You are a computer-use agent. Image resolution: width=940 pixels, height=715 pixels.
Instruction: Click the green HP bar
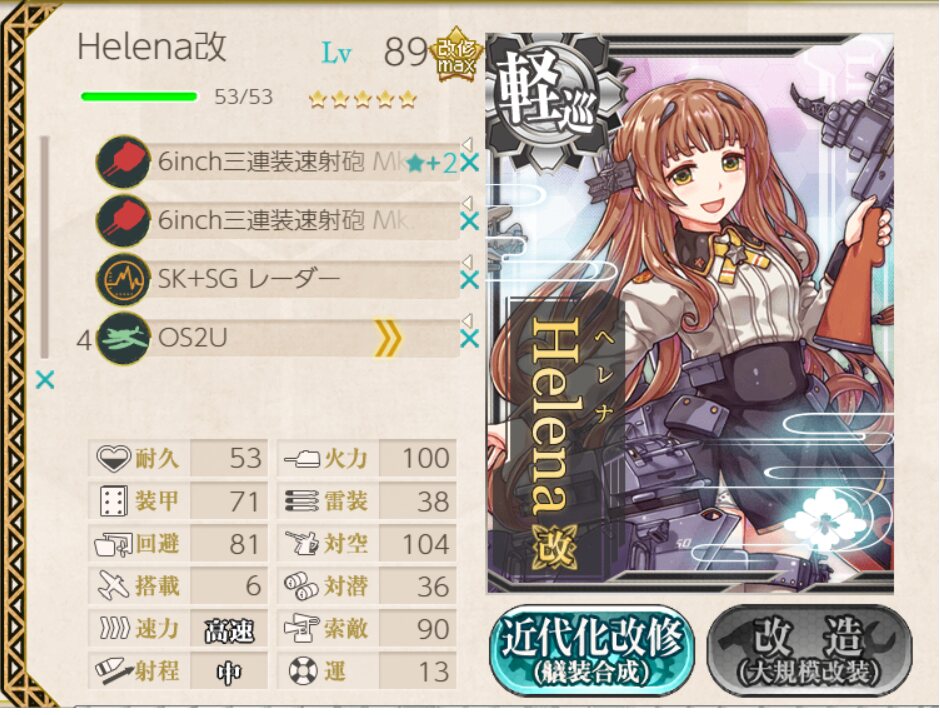[139, 96]
